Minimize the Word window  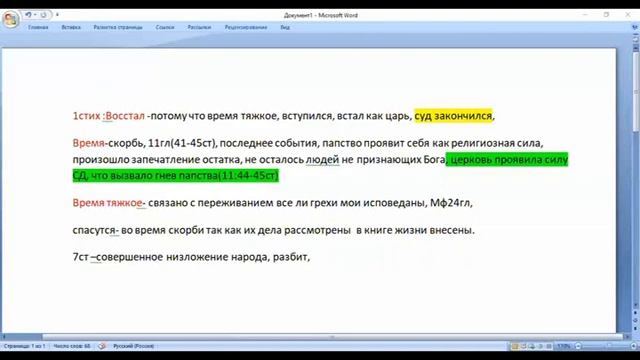pyautogui.click(x=585, y=15)
